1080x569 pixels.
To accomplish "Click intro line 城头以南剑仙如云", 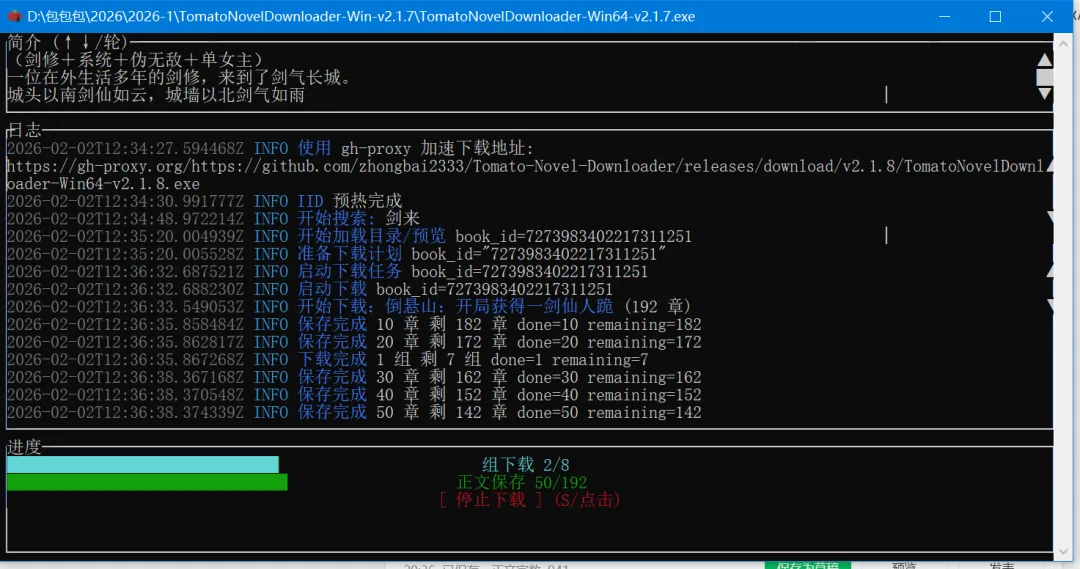I will [156, 95].
